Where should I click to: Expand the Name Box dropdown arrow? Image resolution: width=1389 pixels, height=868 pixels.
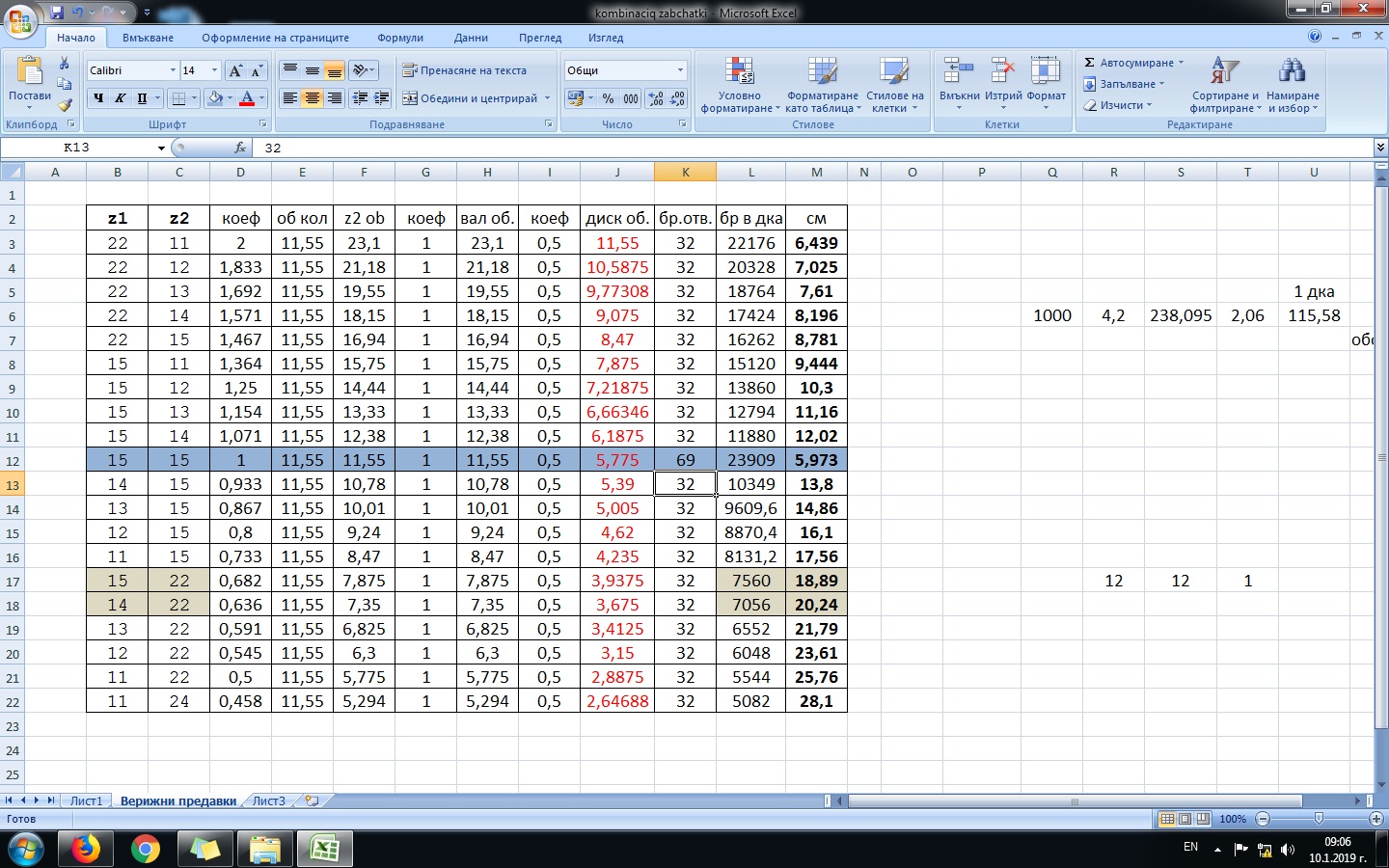point(161,149)
